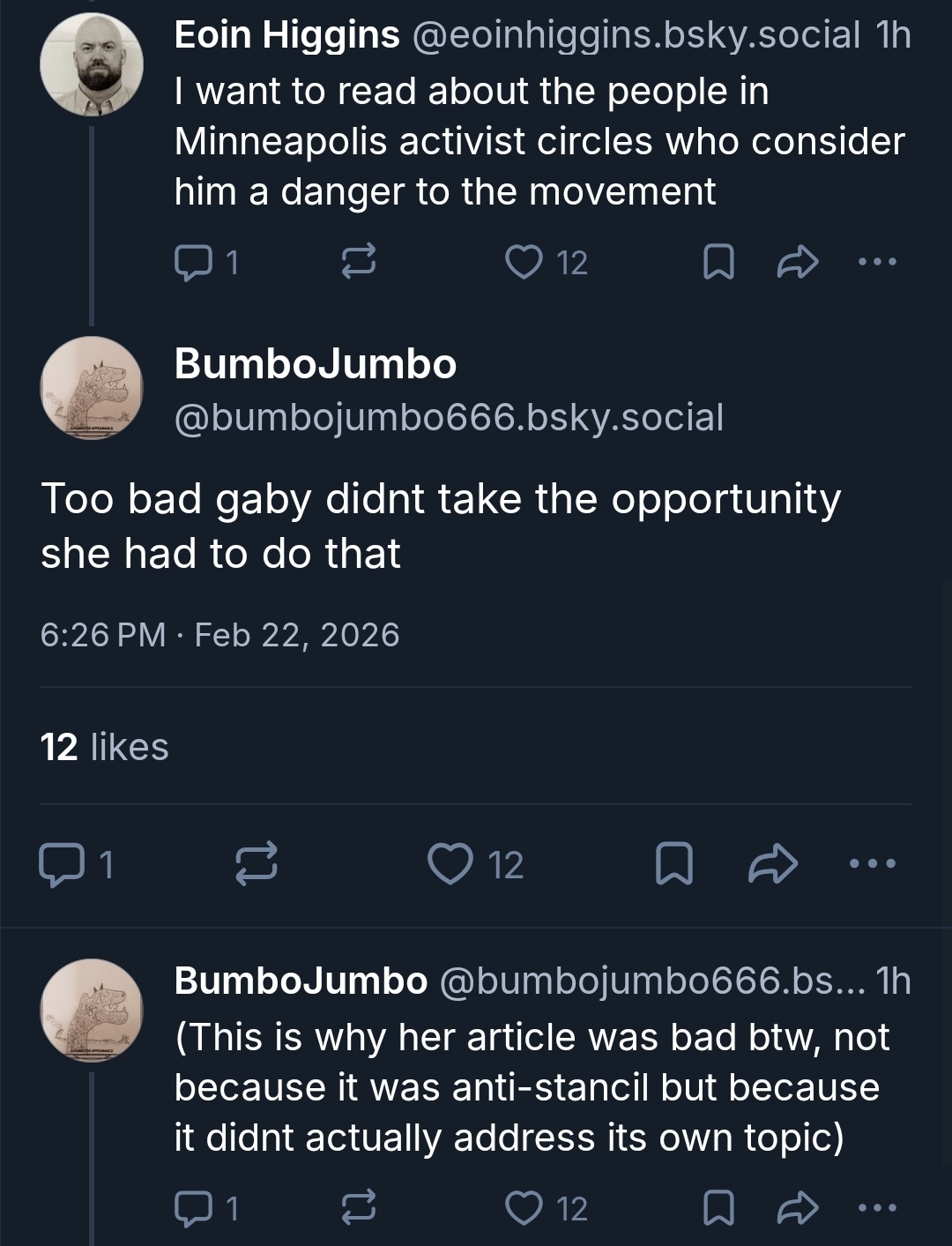Open Eoin Higgins display name link

[x=286, y=35]
